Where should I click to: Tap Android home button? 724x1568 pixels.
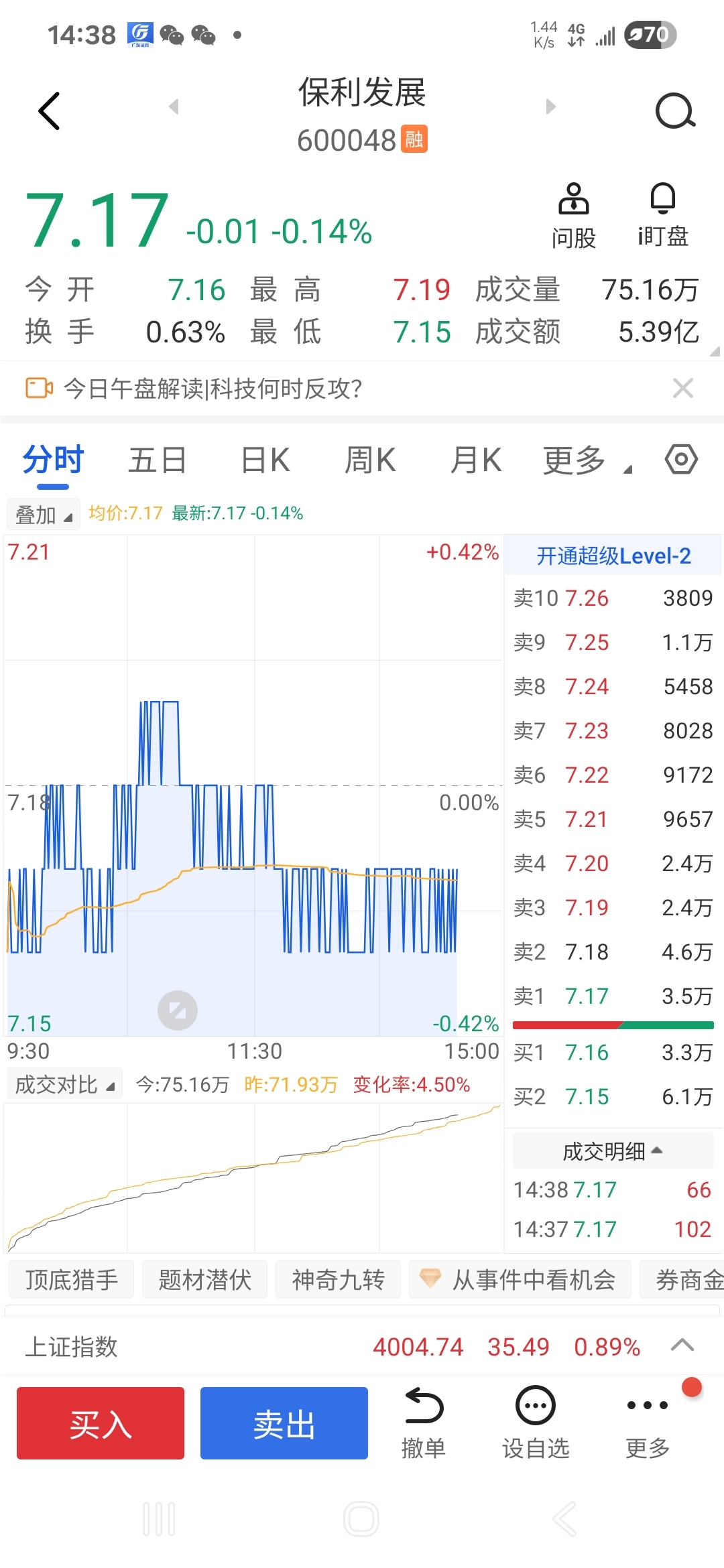(361, 1519)
